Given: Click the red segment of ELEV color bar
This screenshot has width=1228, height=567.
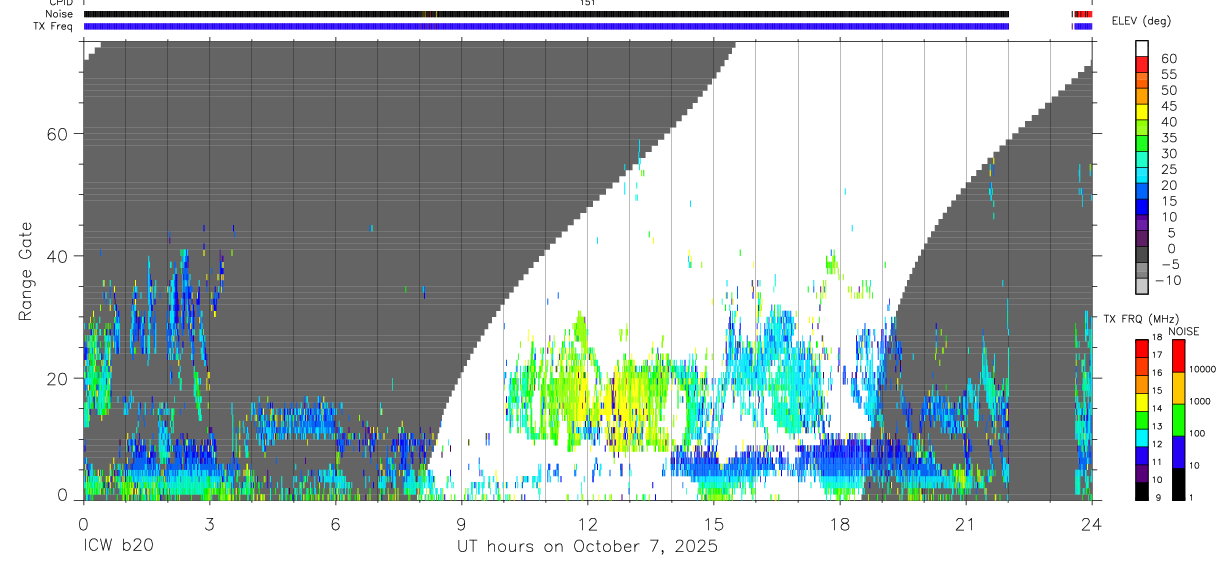Looking at the screenshot, I should tap(1142, 64).
